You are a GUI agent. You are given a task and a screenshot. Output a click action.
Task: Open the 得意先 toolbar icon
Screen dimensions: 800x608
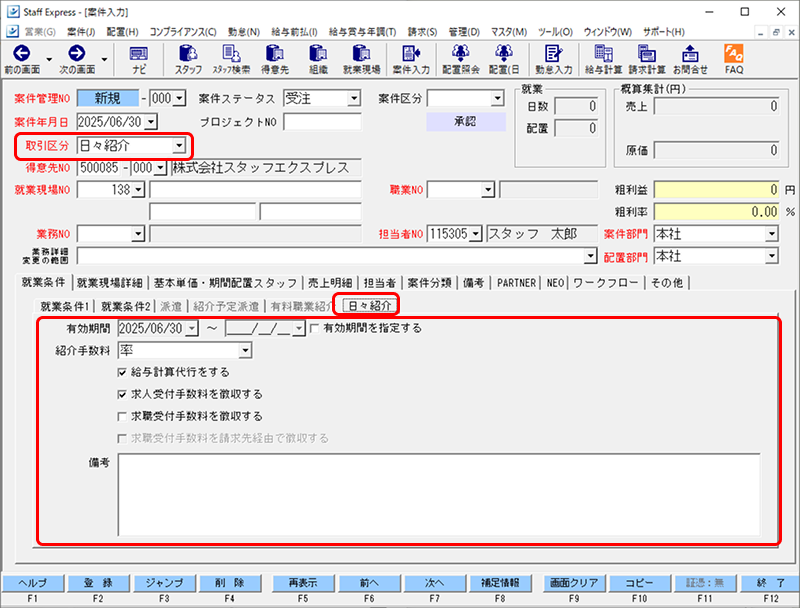click(275, 60)
